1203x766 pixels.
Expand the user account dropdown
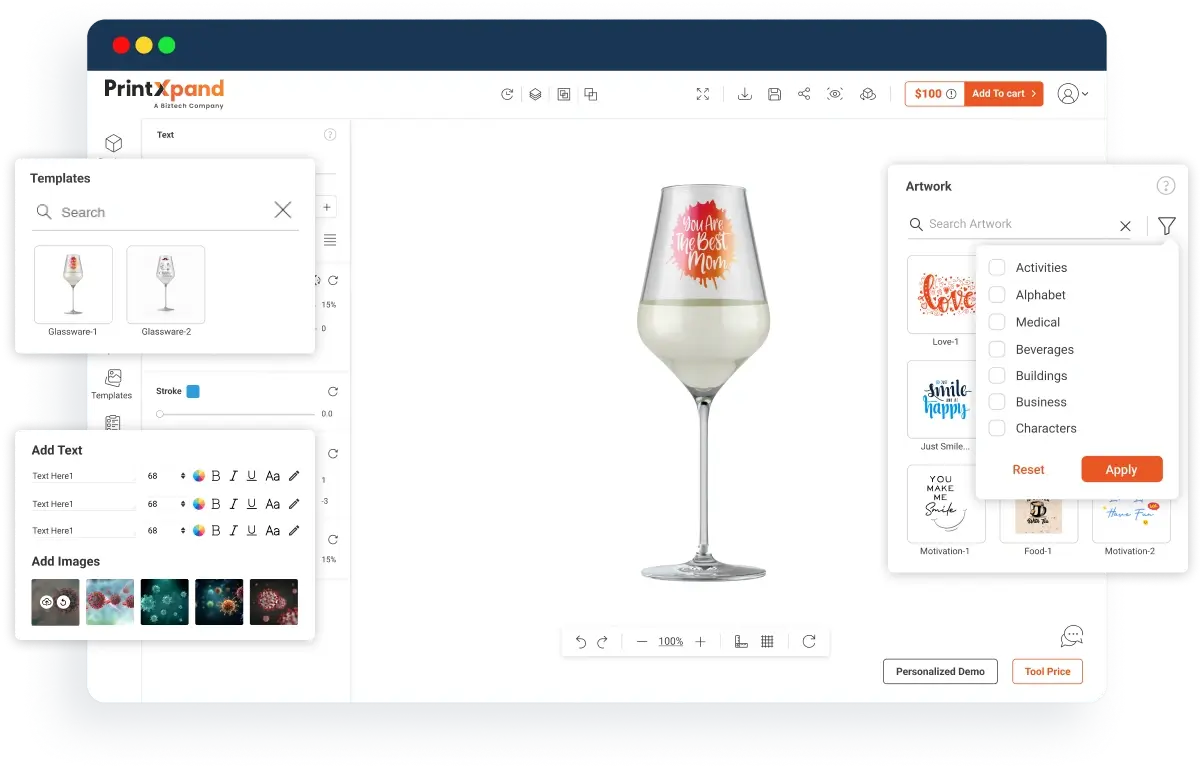point(1072,94)
